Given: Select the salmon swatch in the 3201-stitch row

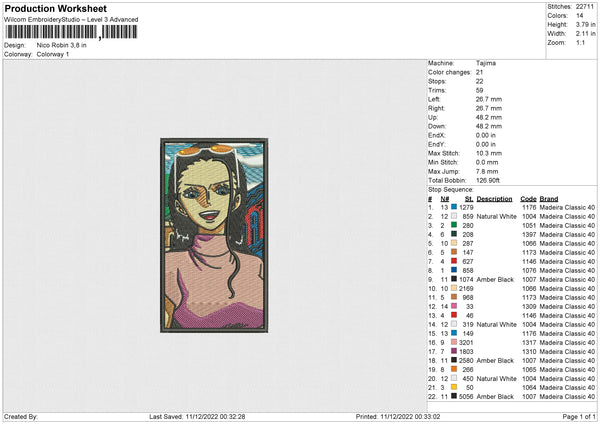Looking at the screenshot, I should 454,342.
